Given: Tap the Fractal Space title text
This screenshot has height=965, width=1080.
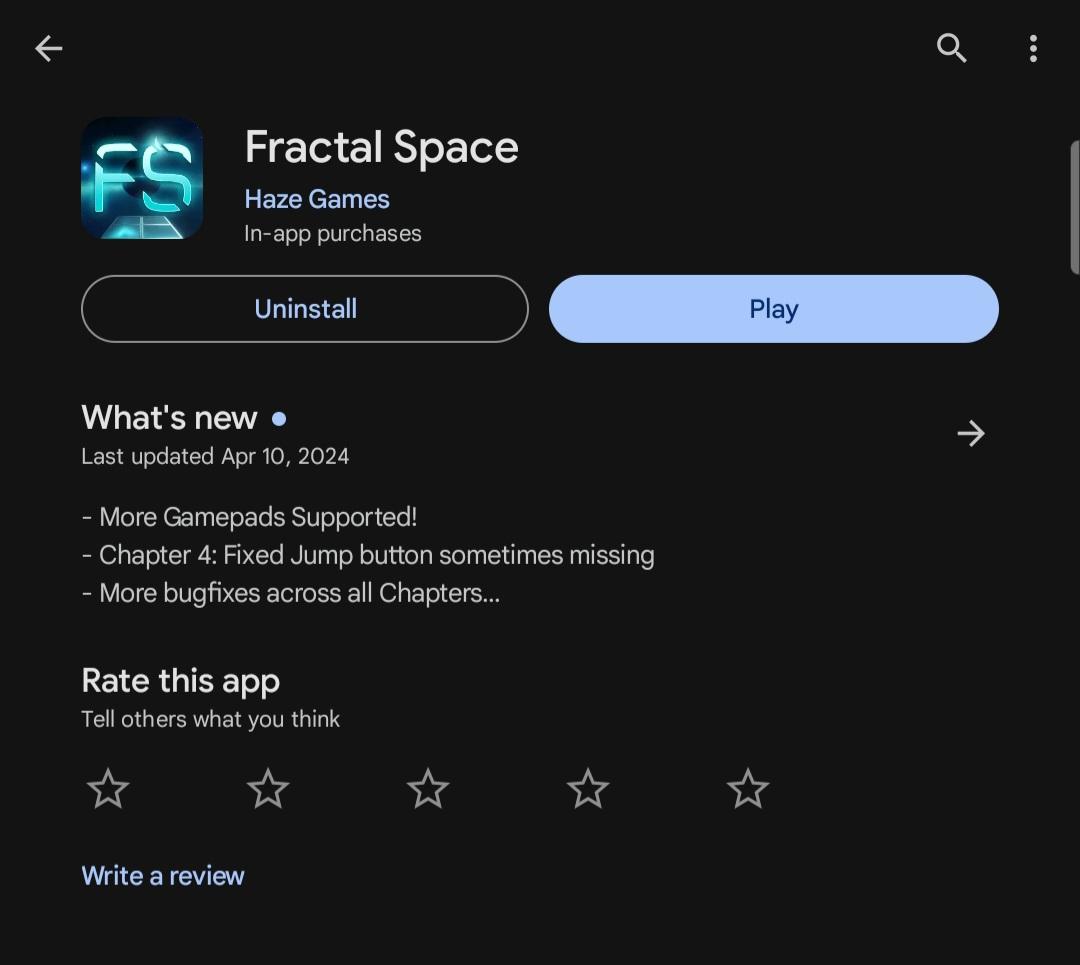Looking at the screenshot, I should (381, 147).
